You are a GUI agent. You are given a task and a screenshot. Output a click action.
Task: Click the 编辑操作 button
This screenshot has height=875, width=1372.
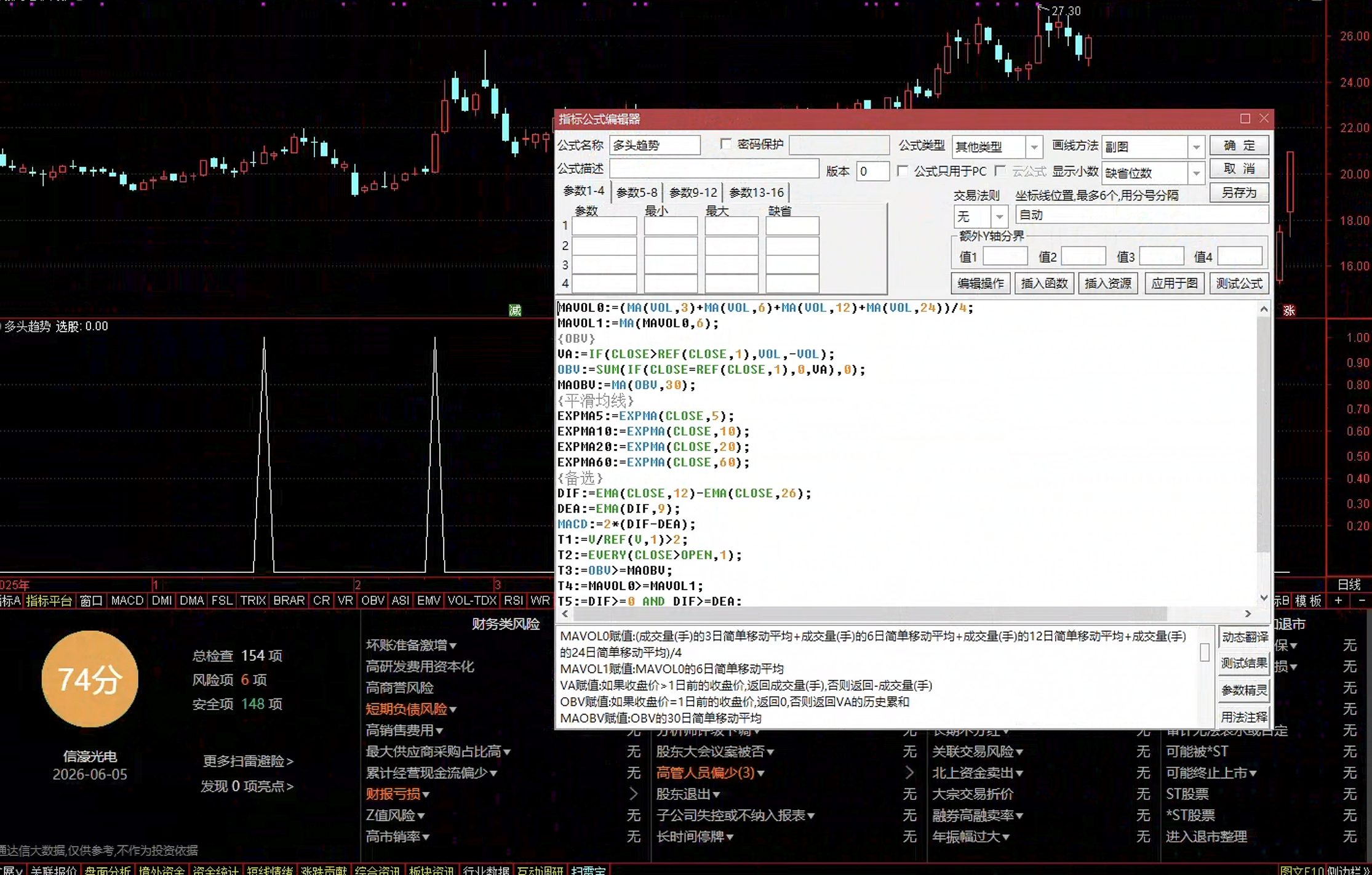[x=981, y=283]
